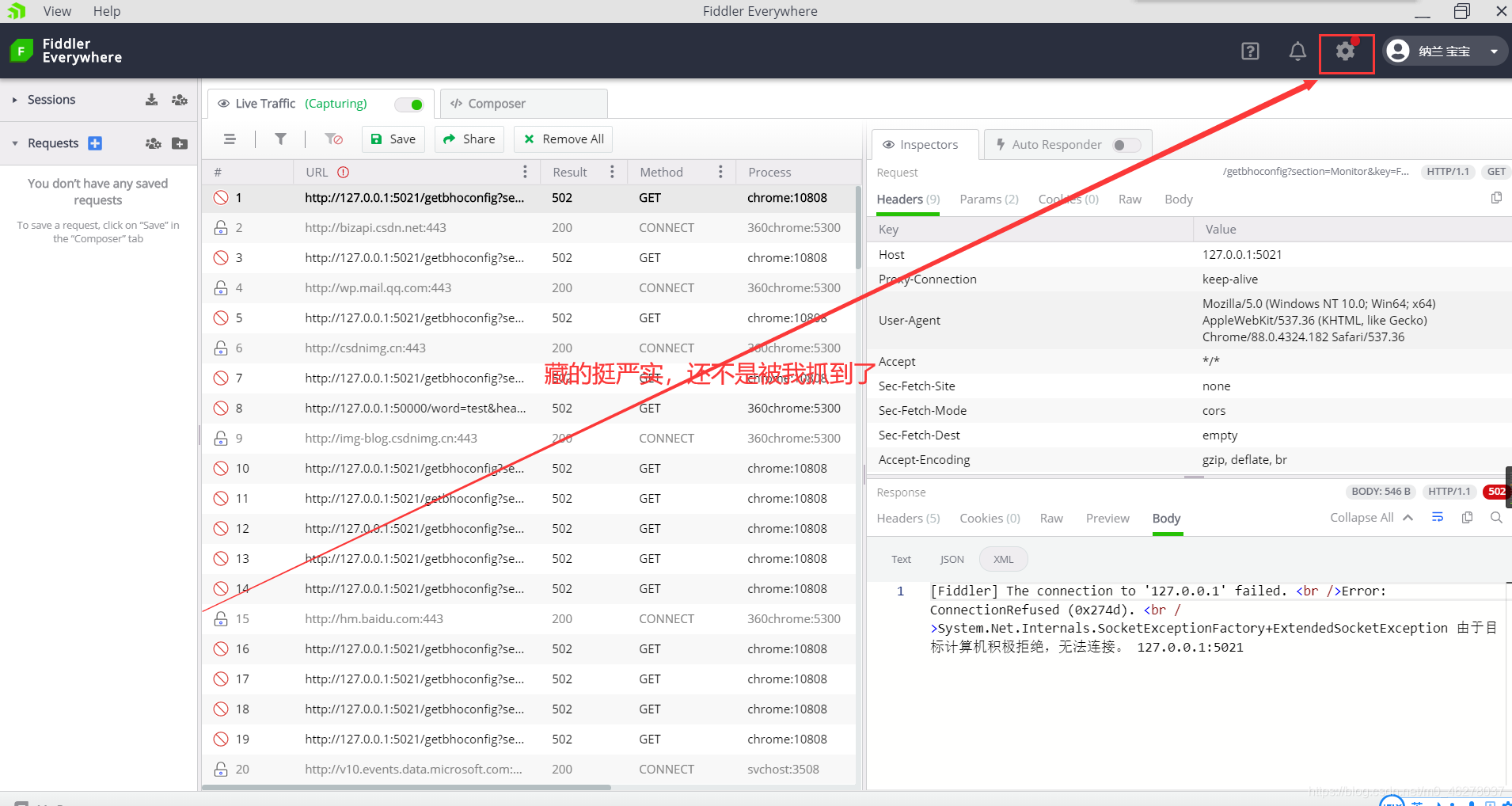Open the Help menu

[x=107, y=11]
